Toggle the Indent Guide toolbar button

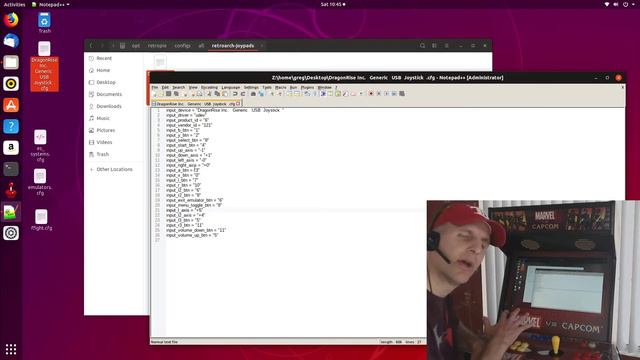pyautogui.click(x=322, y=93)
